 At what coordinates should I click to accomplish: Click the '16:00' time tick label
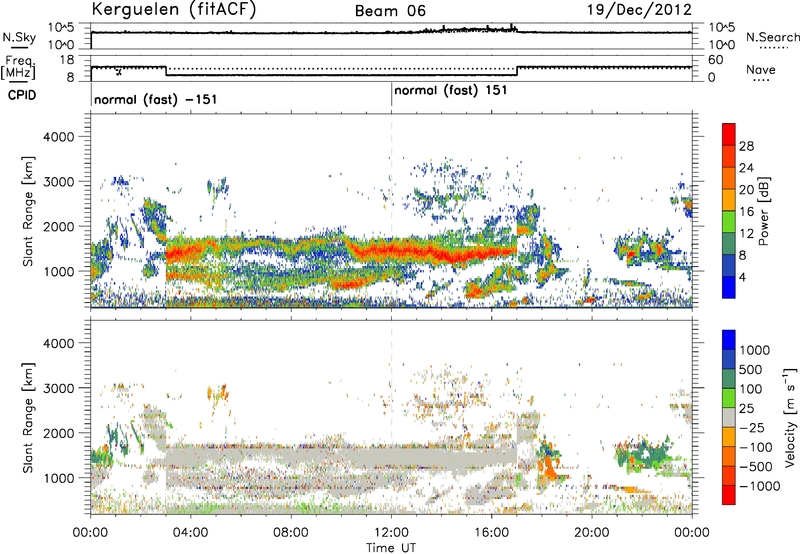click(x=491, y=533)
